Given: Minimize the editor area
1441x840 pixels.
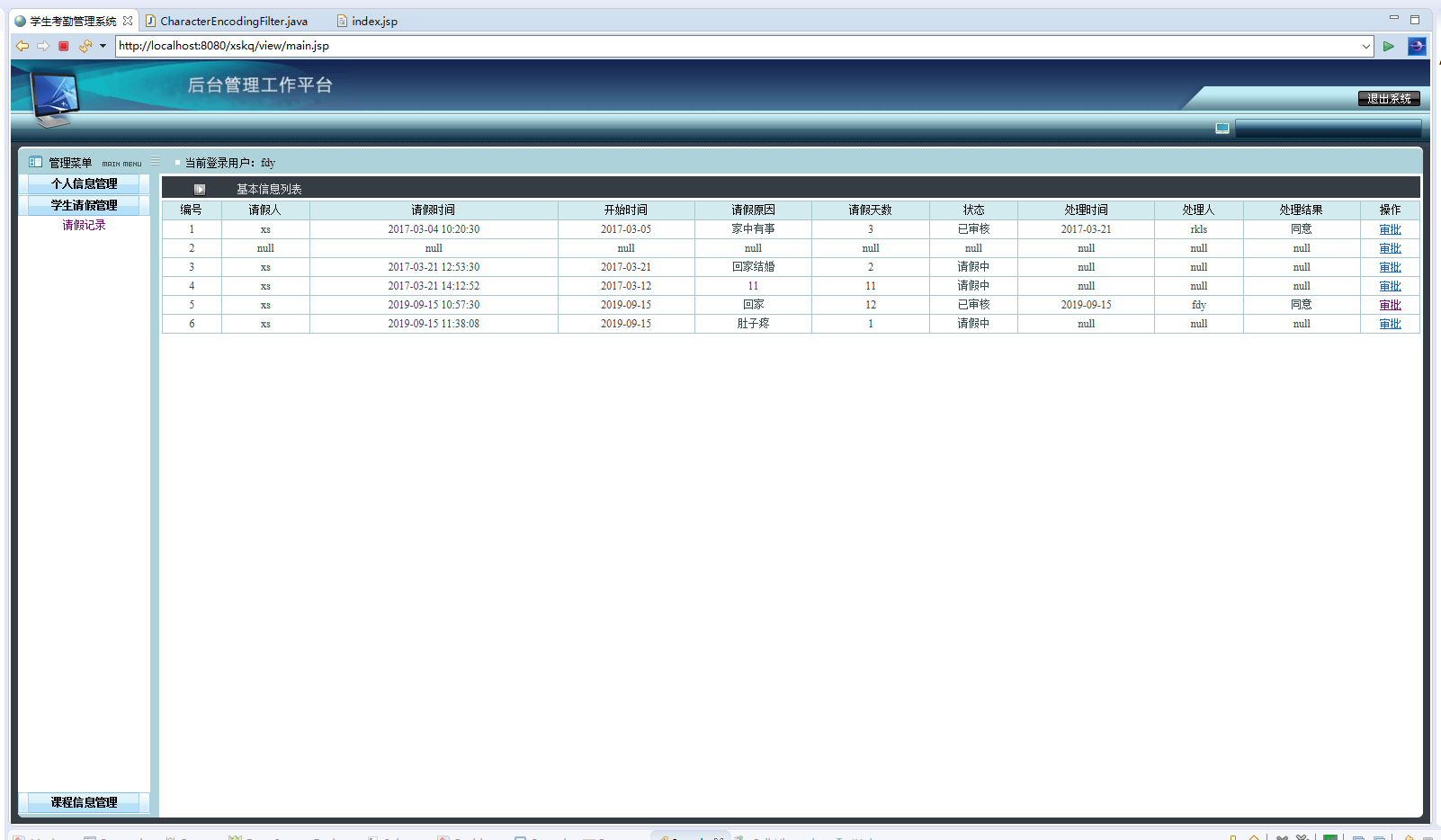Looking at the screenshot, I should (1394, 18).
